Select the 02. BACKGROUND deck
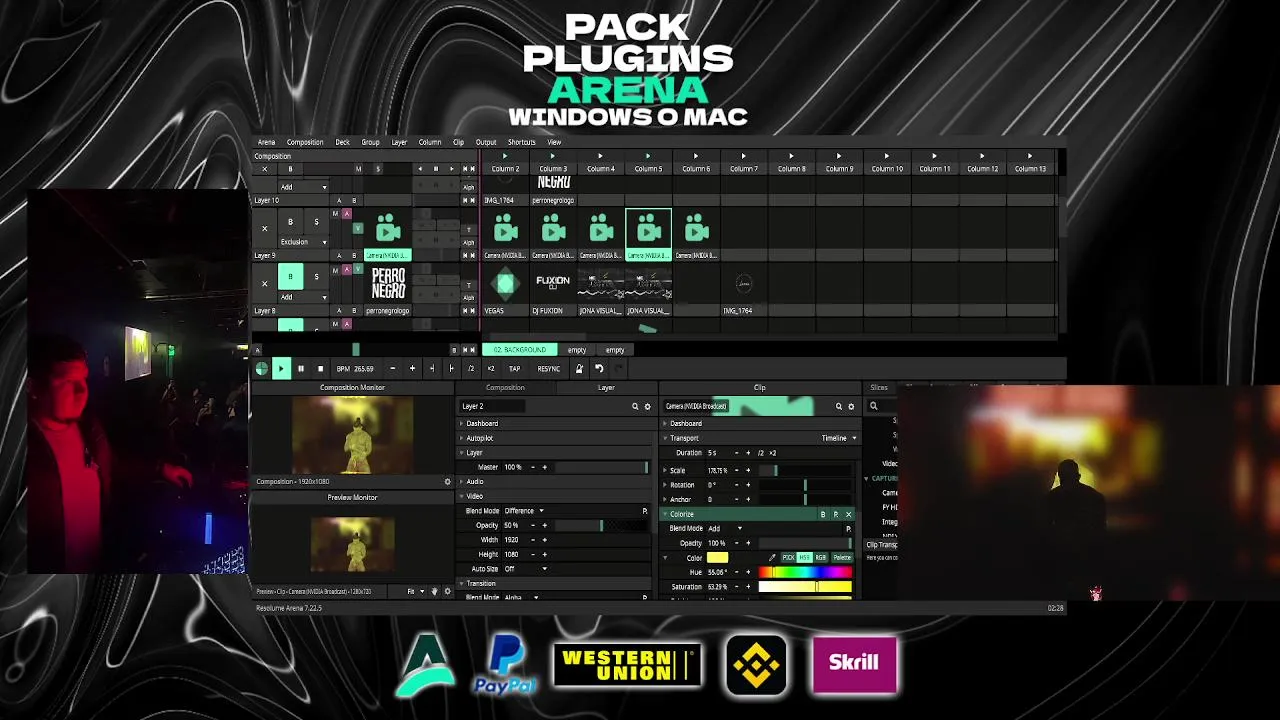 [520, 350]
